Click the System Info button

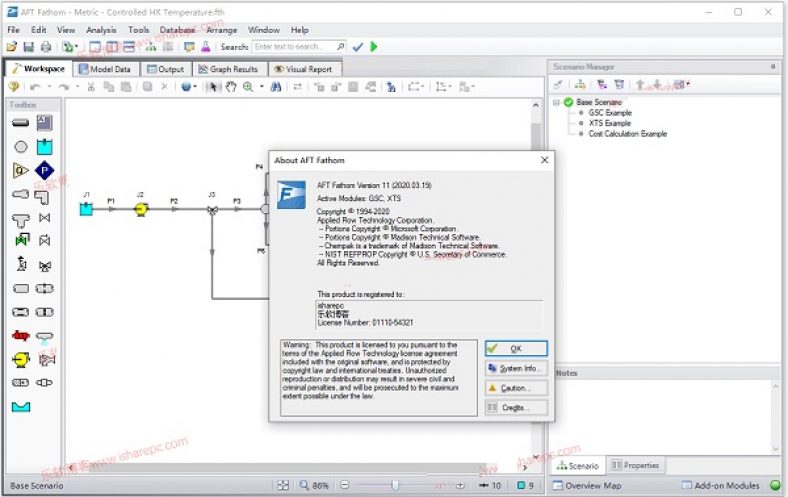pos(516,368)
